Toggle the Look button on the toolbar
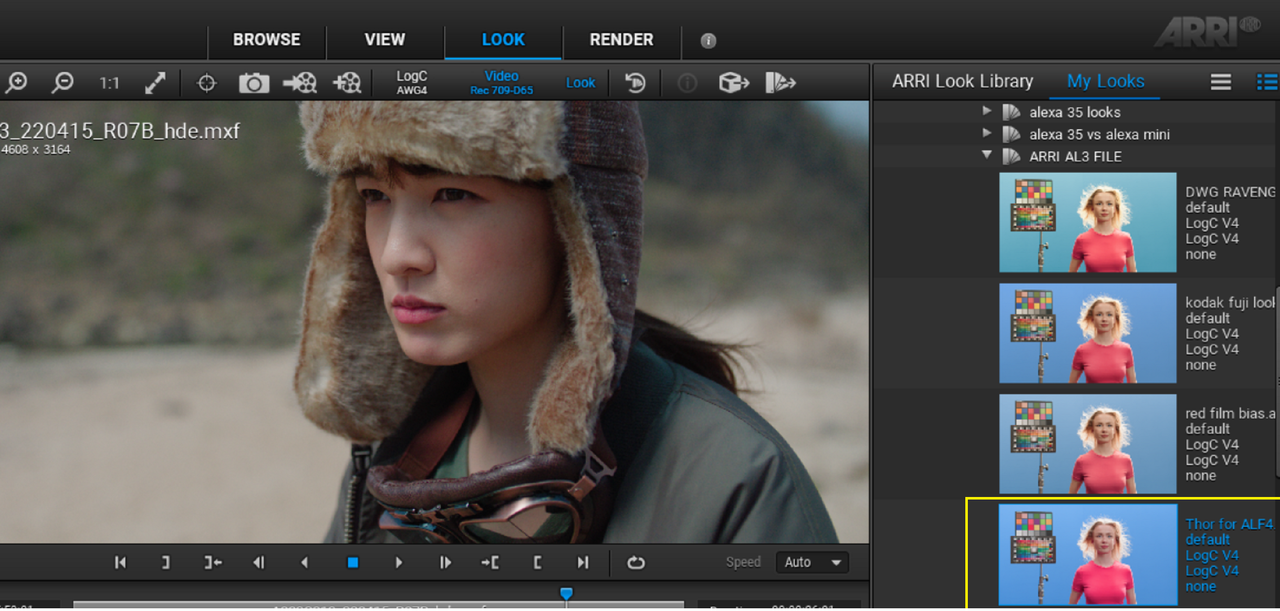Viewport: 1280px width, 611px height. (580, 83)
